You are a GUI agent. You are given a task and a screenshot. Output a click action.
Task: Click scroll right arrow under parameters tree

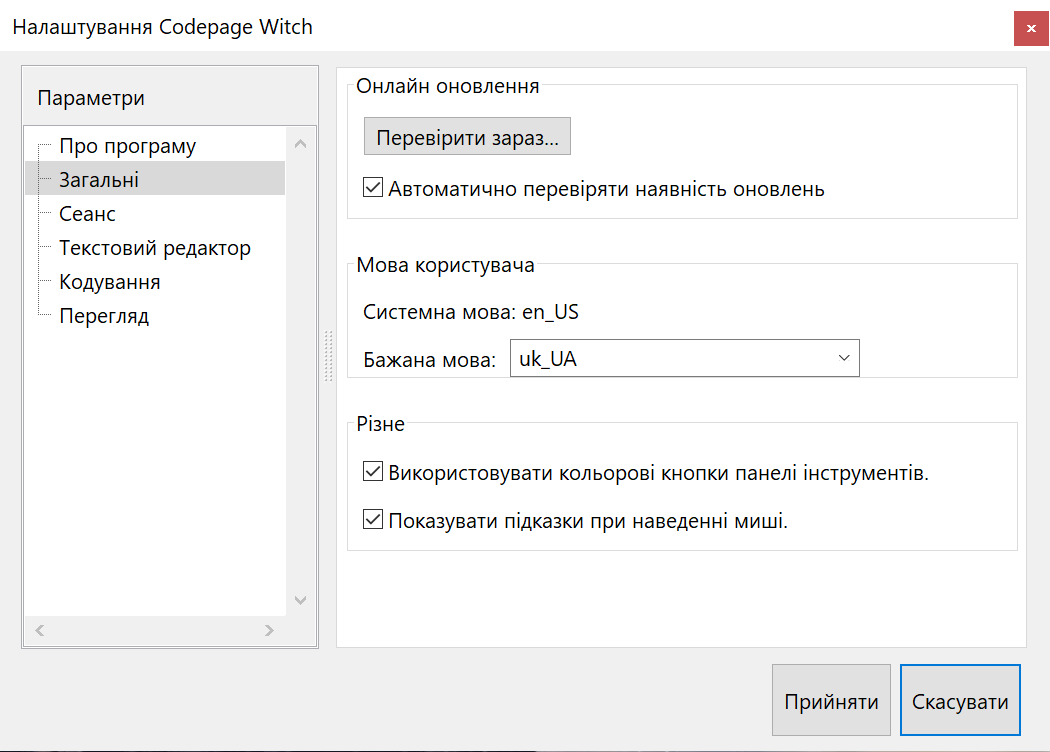[x=269, y=630]
